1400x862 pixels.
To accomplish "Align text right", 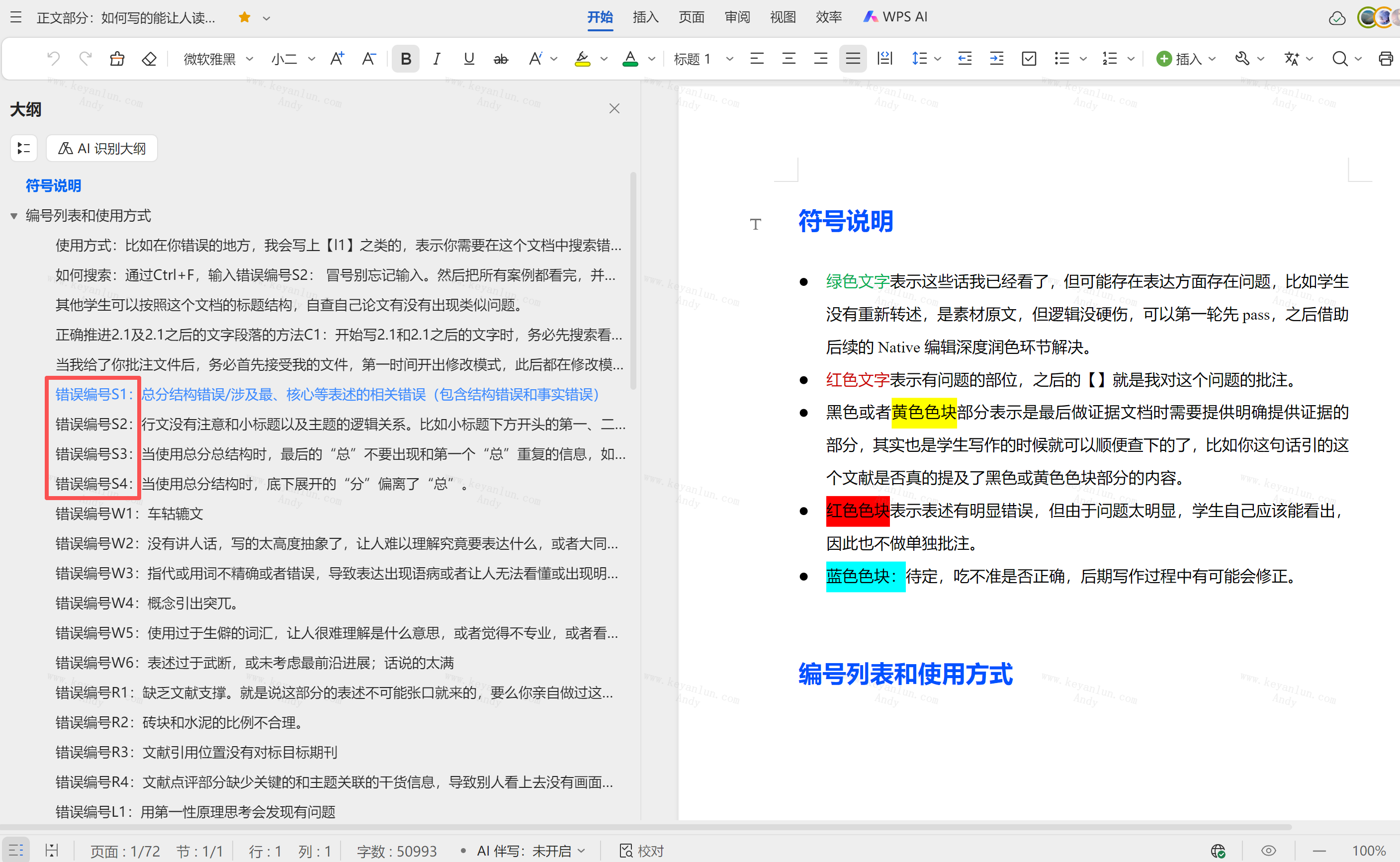I will tap(821, 58).
